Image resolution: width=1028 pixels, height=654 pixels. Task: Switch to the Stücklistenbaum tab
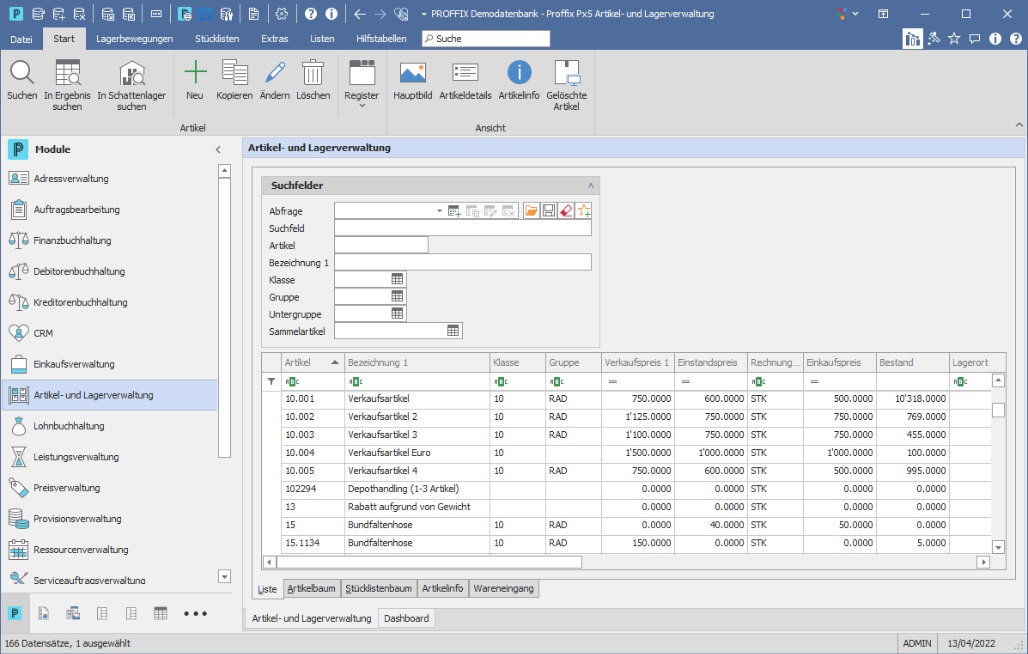click(378, 588)
